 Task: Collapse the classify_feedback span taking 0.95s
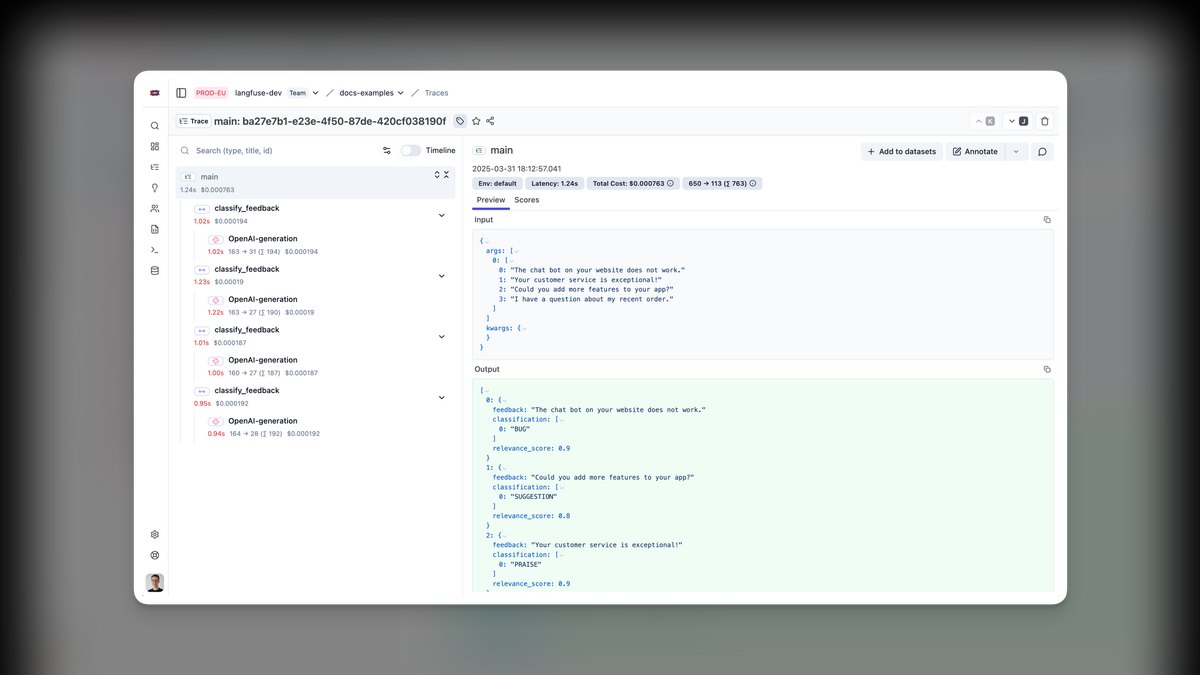point(442,398)
